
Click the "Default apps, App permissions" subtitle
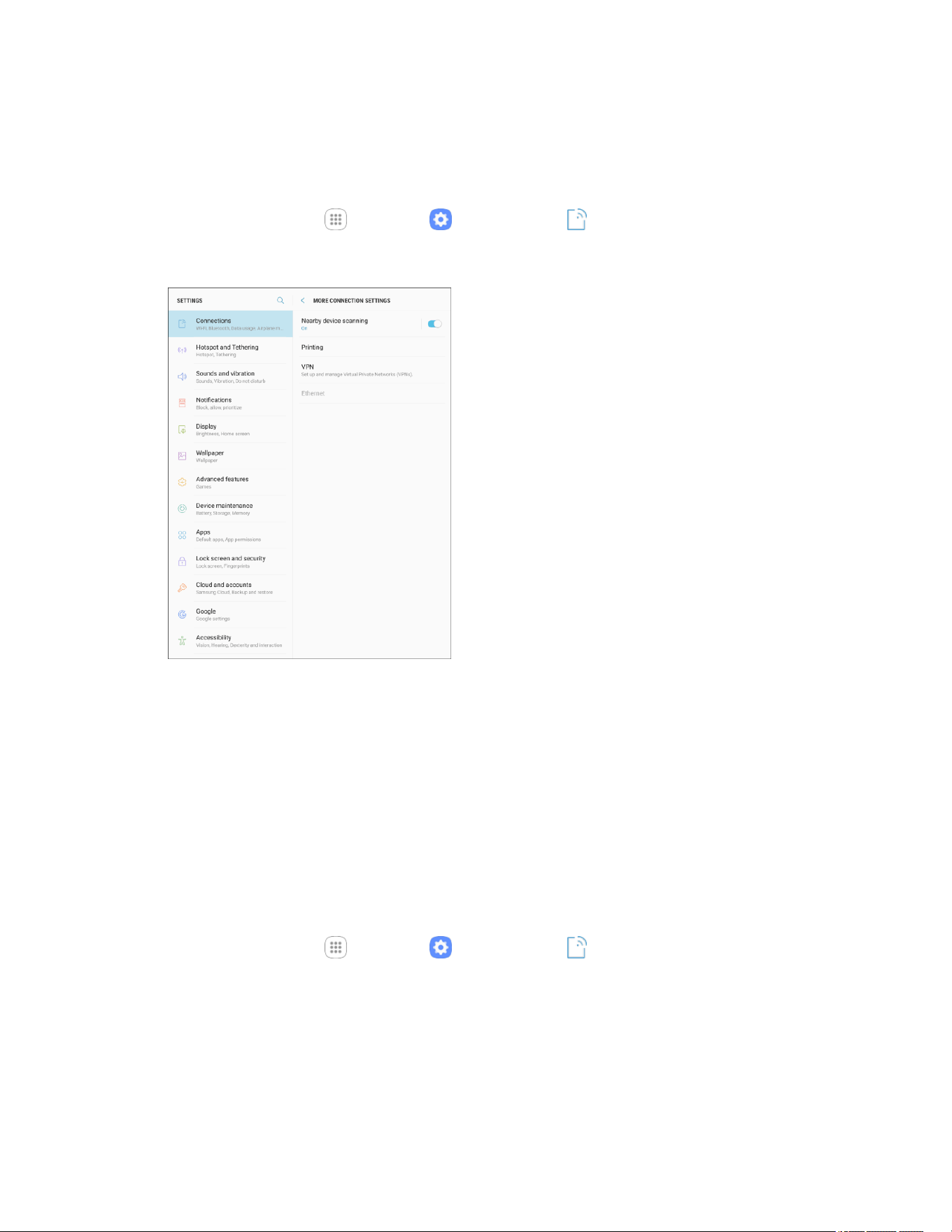click(228, 539)
